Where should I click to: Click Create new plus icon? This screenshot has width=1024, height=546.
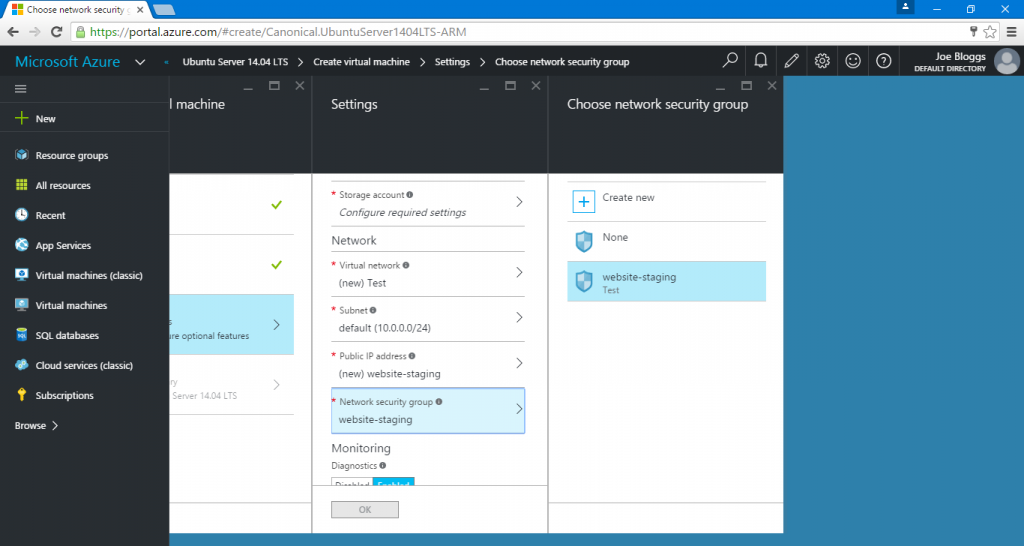(583, 202)
